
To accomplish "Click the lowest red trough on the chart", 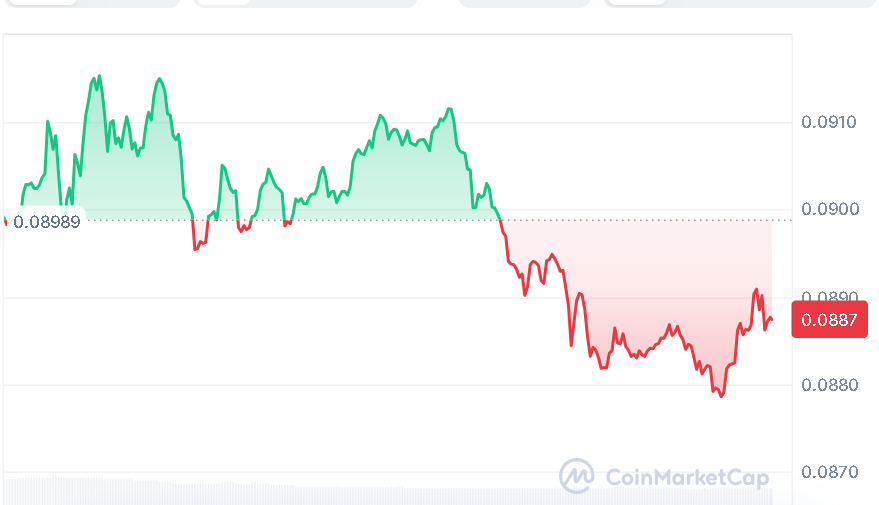I will pyautogui.click(x=721, y=396).
